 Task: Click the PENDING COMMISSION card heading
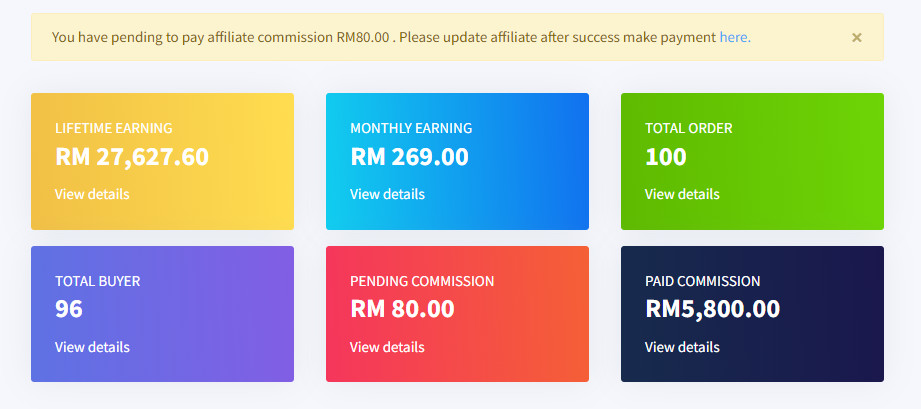click(x=422, y=281)
